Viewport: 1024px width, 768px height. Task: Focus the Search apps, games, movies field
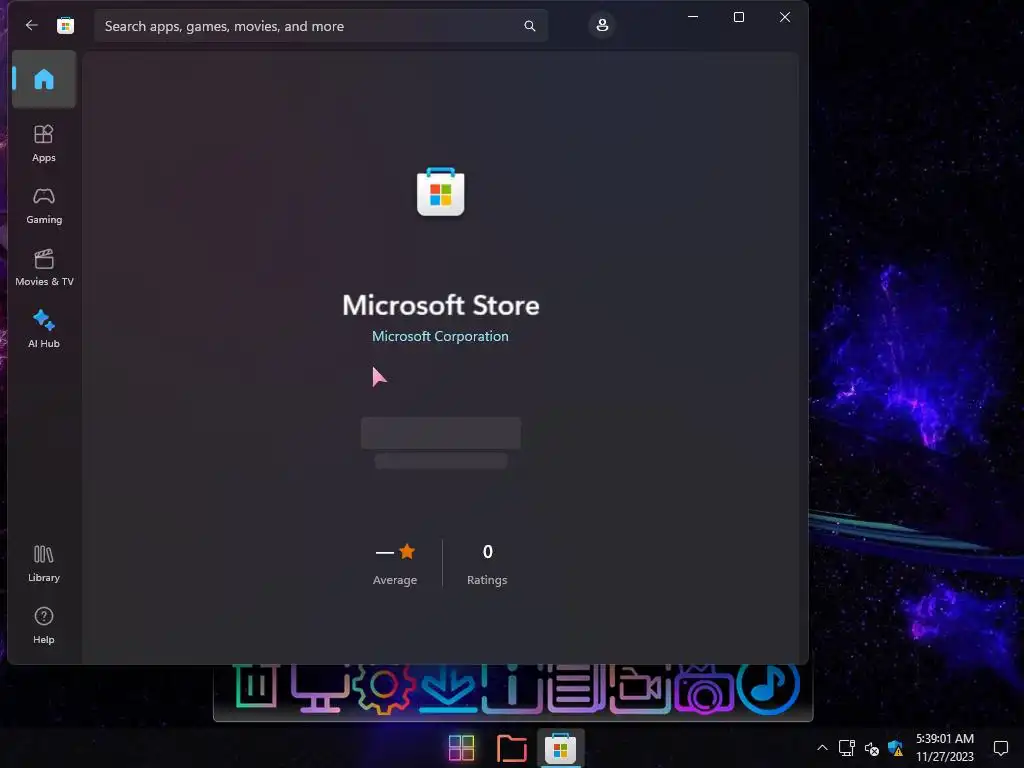(320, 25)
